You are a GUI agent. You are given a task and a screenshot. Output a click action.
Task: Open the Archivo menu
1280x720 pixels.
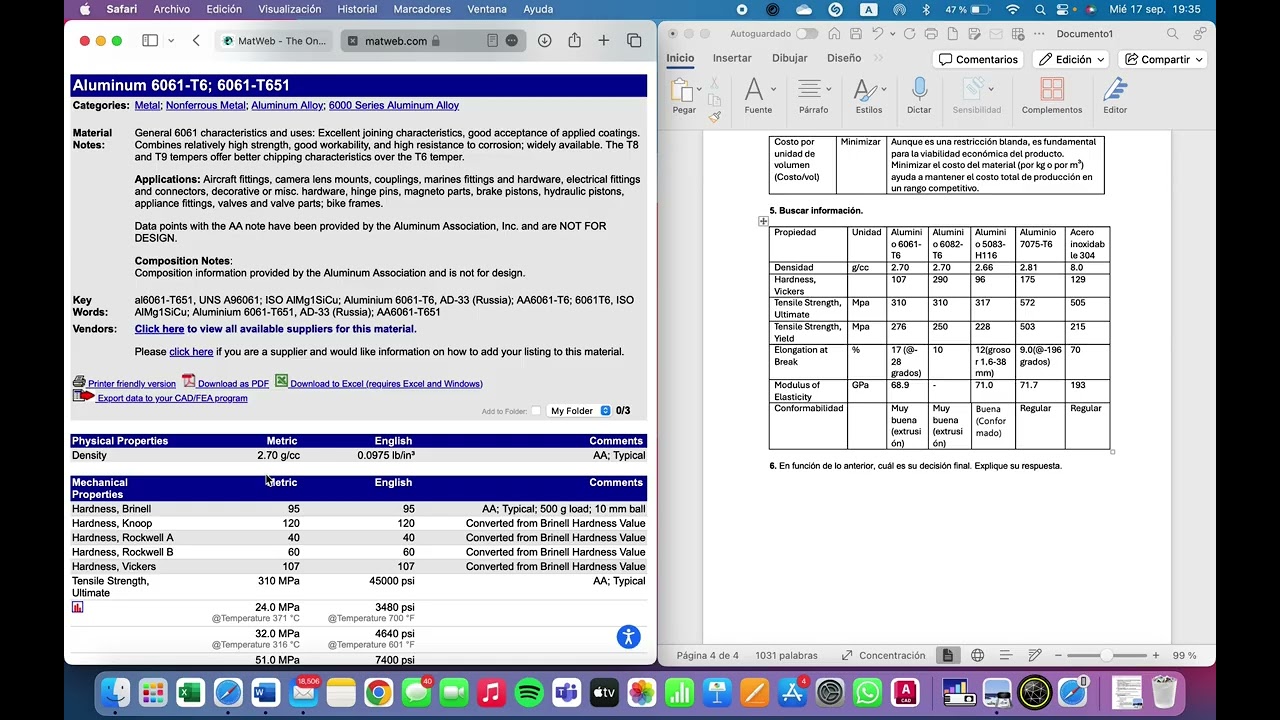172,9
